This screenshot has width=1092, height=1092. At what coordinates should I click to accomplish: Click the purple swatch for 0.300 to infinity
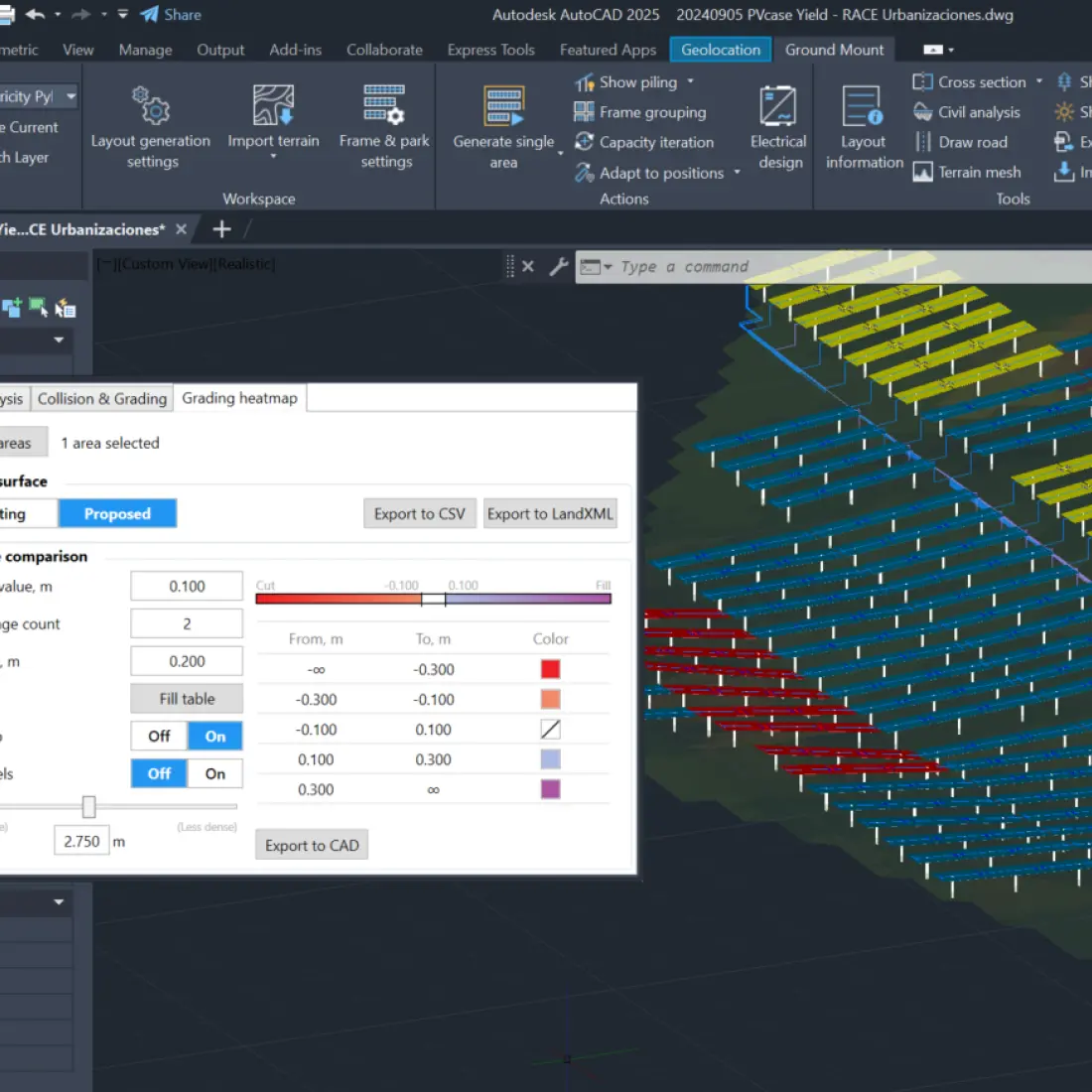[x=550, y=789]
